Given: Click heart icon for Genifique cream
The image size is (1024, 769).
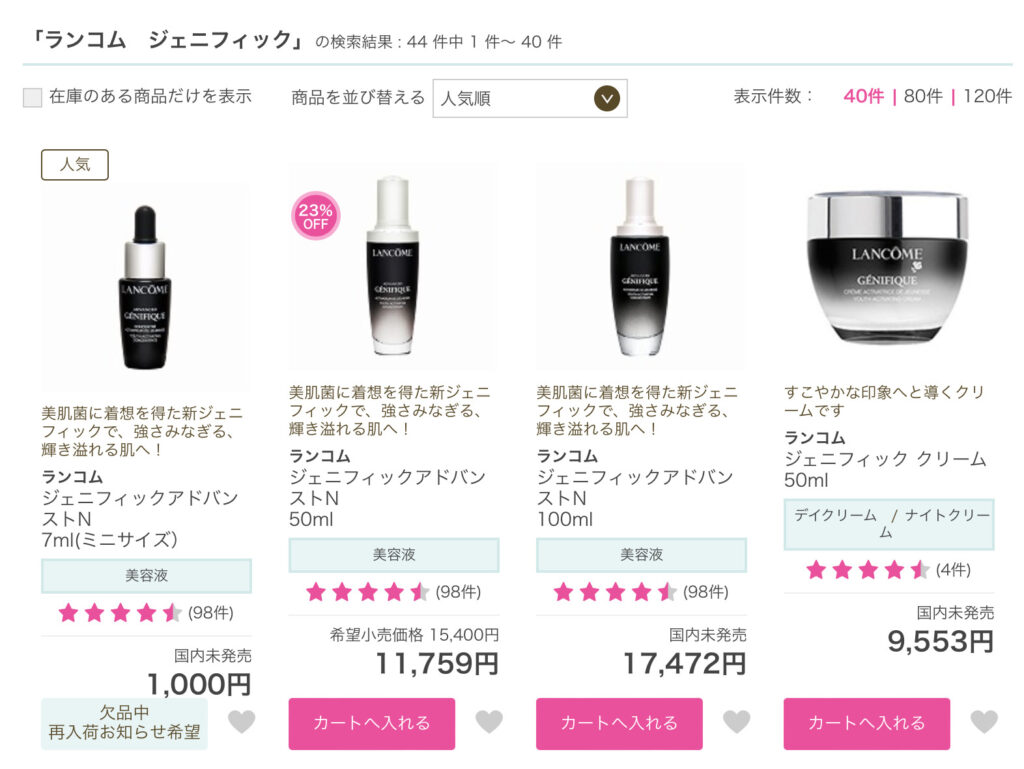Looking at the screenshot, I should tap(984, 721).
